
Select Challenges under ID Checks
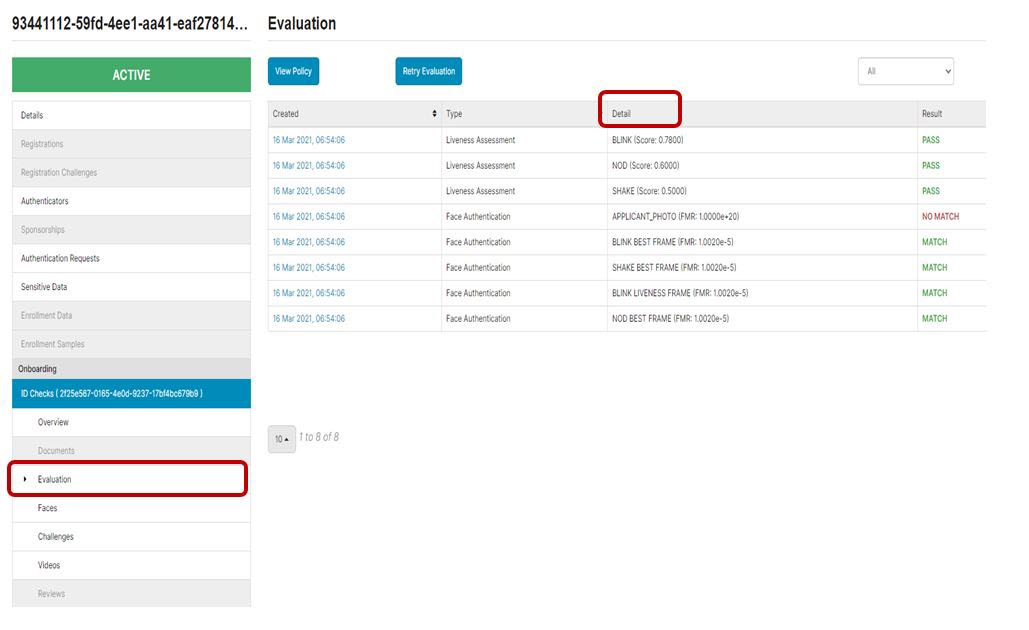pos(55,537)
